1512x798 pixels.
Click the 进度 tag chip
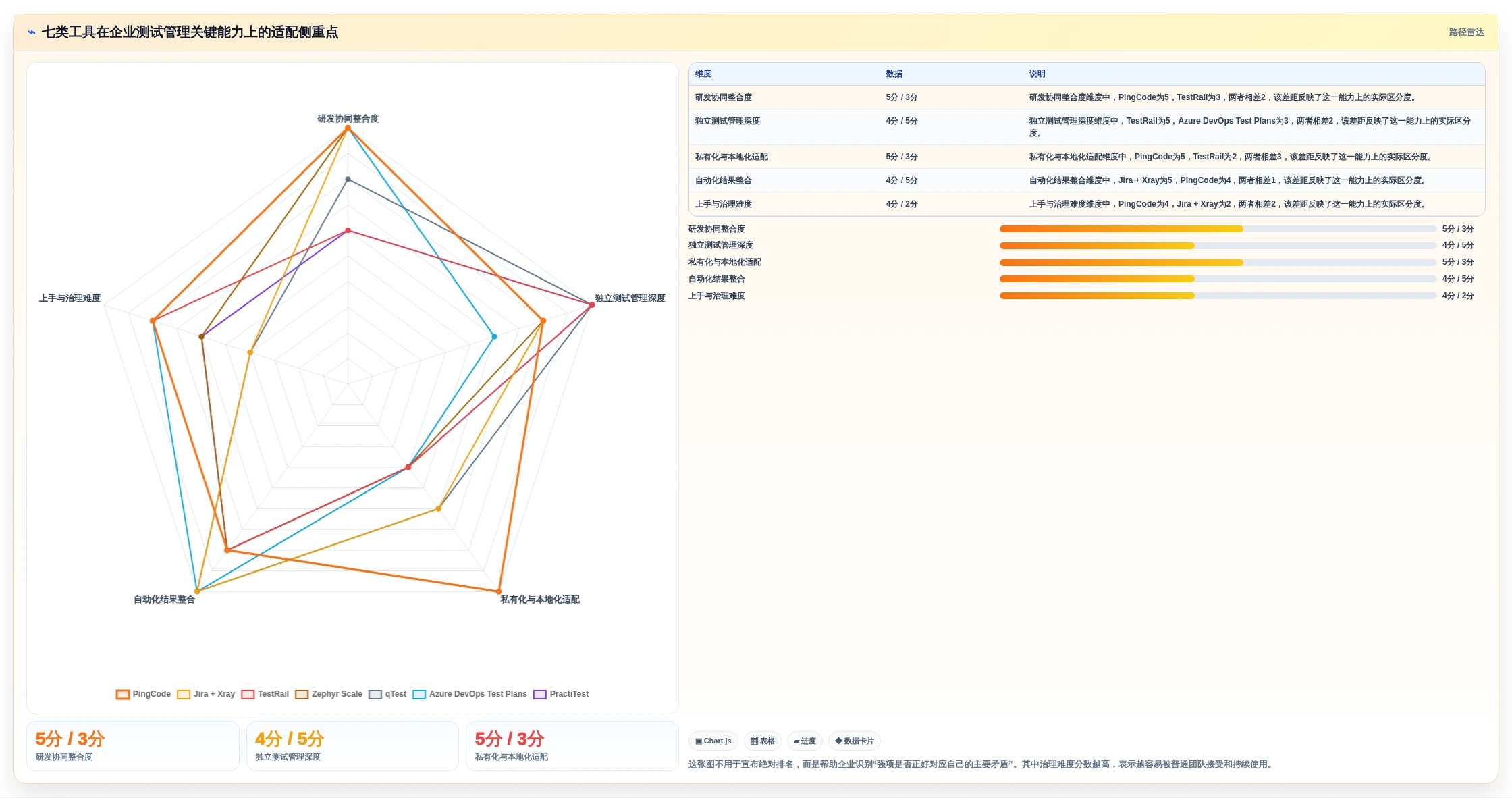(805, 741)
